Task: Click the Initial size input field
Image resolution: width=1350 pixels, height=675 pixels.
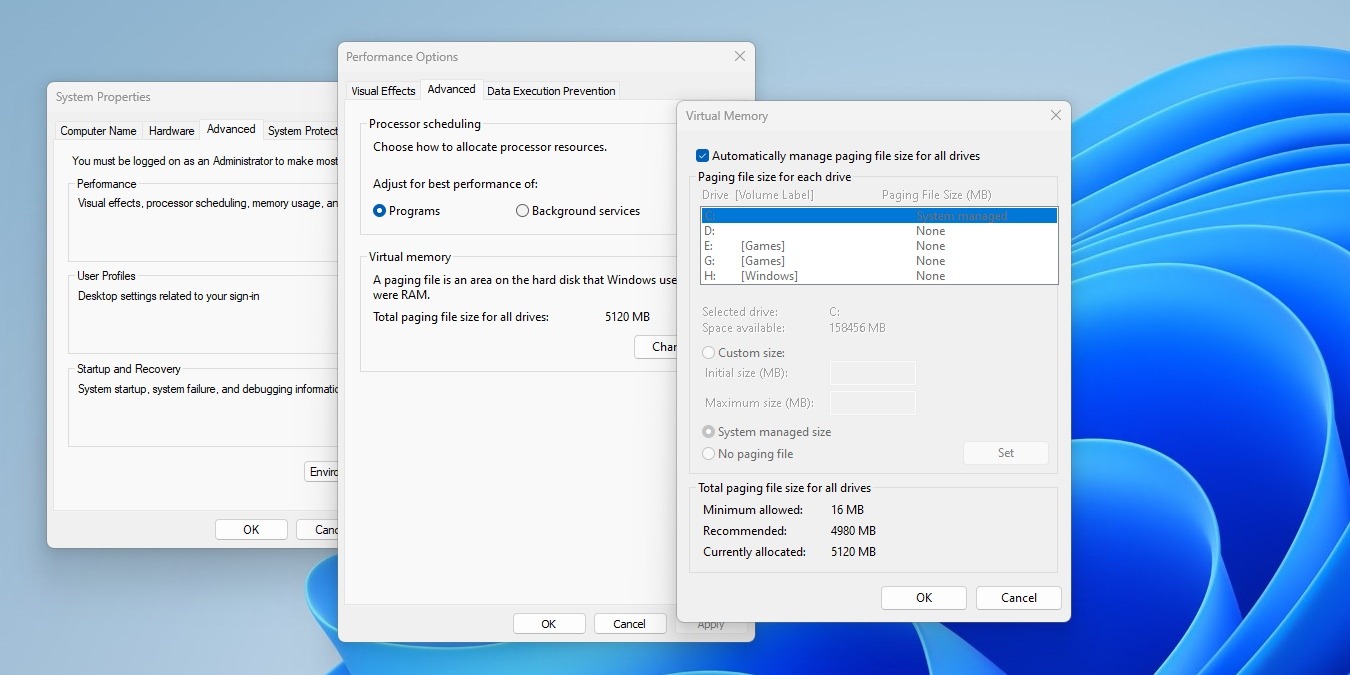Action: pos(871,372)
